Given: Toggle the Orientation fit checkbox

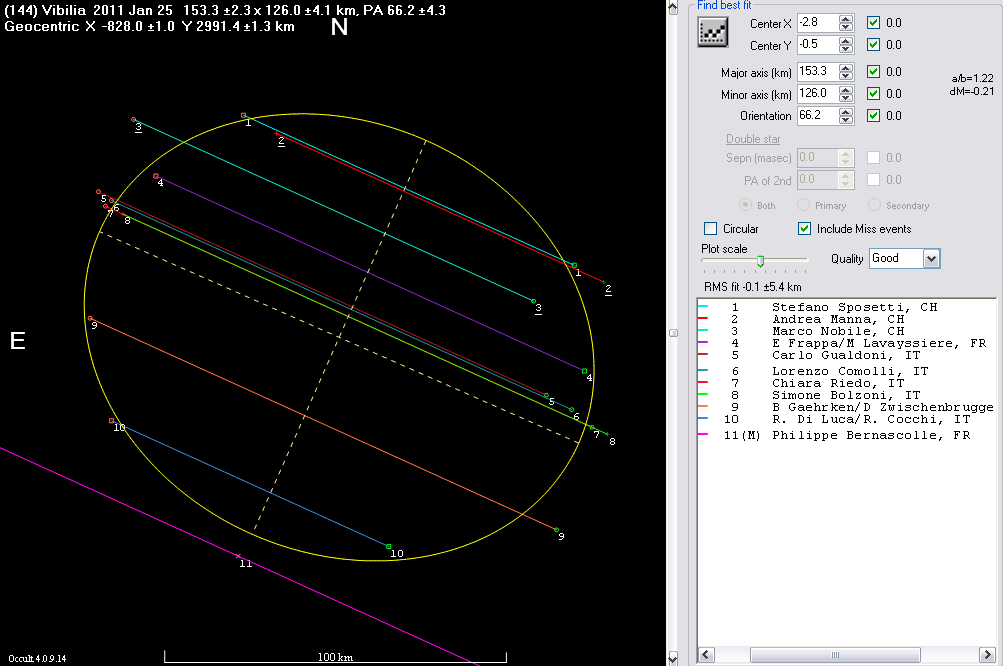Looking at the screenshot, I should [874, 116].
